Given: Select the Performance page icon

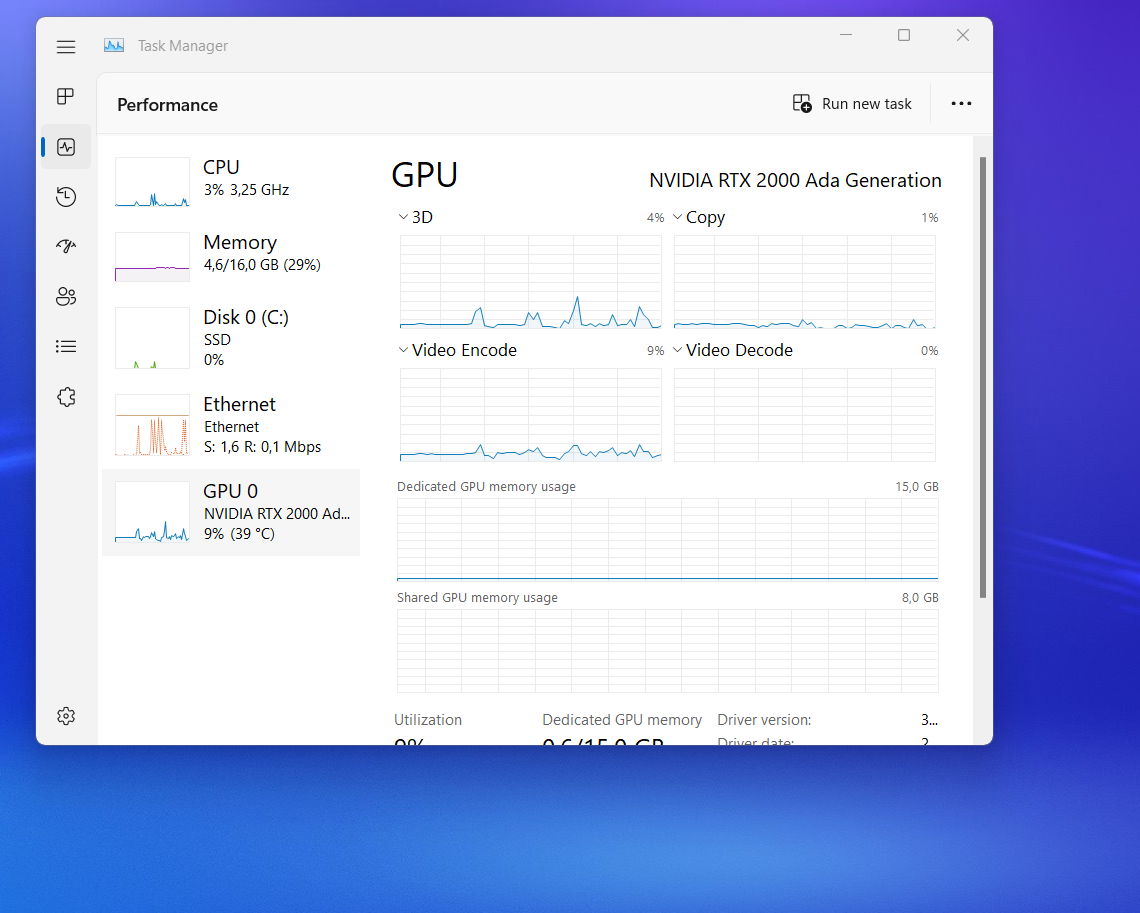Looking at the screenshot, I should point(66,147).
